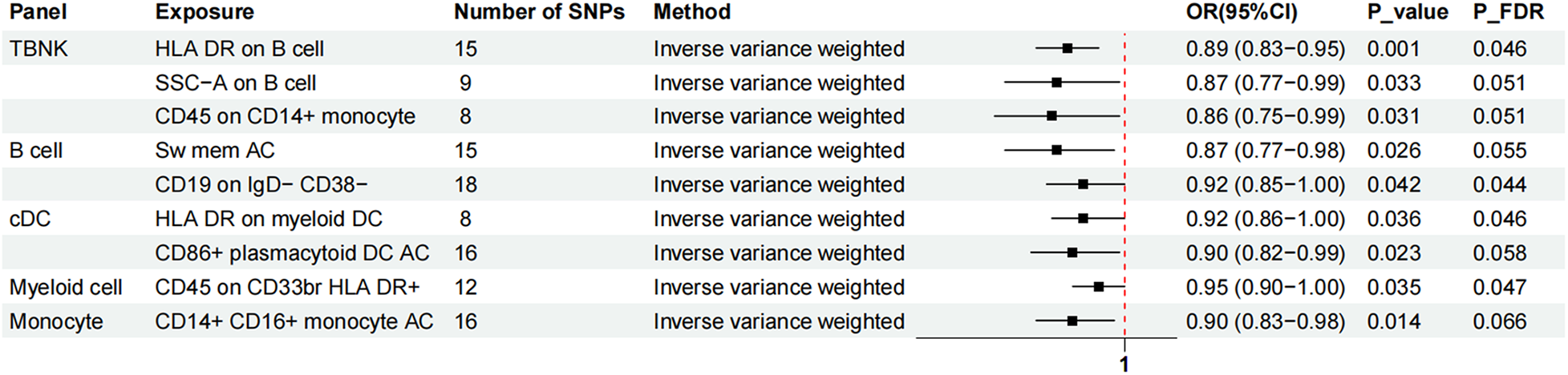Image resolution: width=1568 pixels, height=375 pixels.
Task: Click the odds ratio text 0.95 (0.90−1.00)
Action: point(1265,287)
